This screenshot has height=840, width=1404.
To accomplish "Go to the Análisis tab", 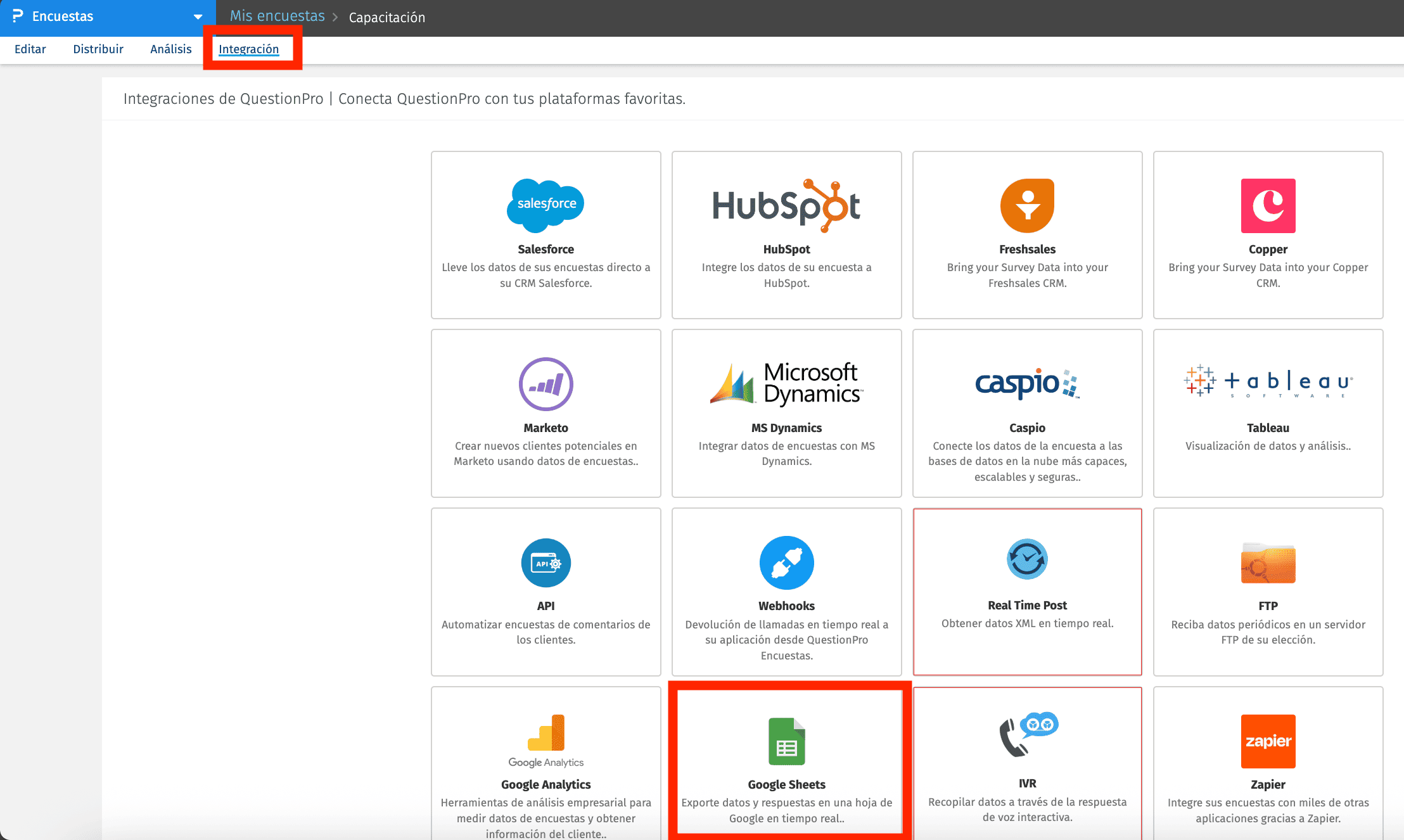I will coord(170,49).
